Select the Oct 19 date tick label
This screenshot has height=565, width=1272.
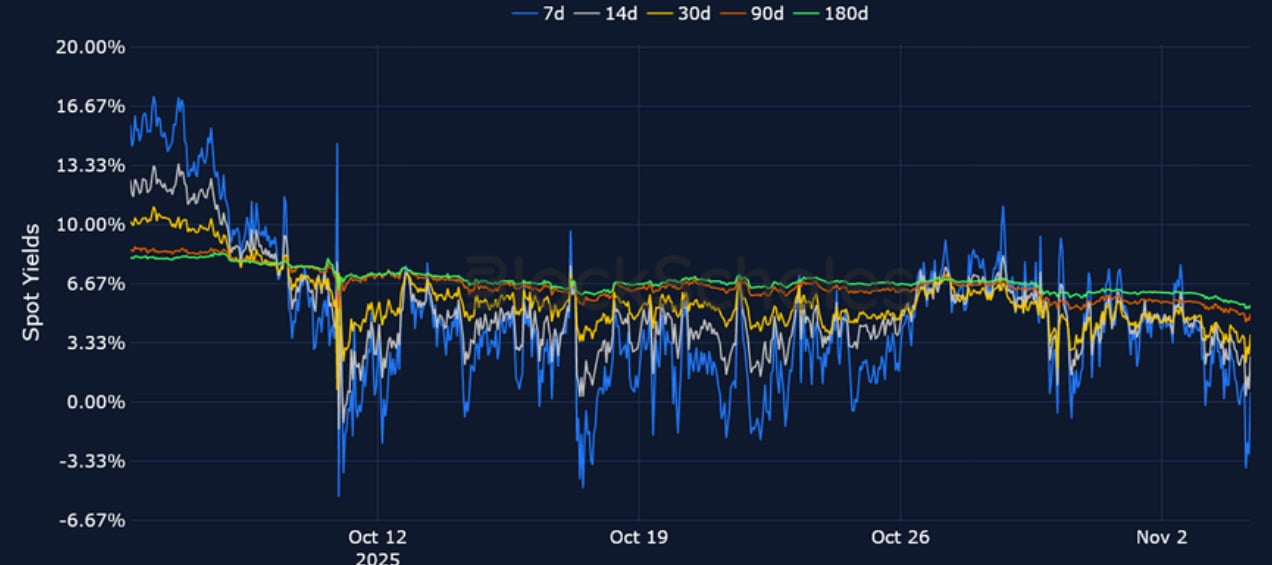638,537
